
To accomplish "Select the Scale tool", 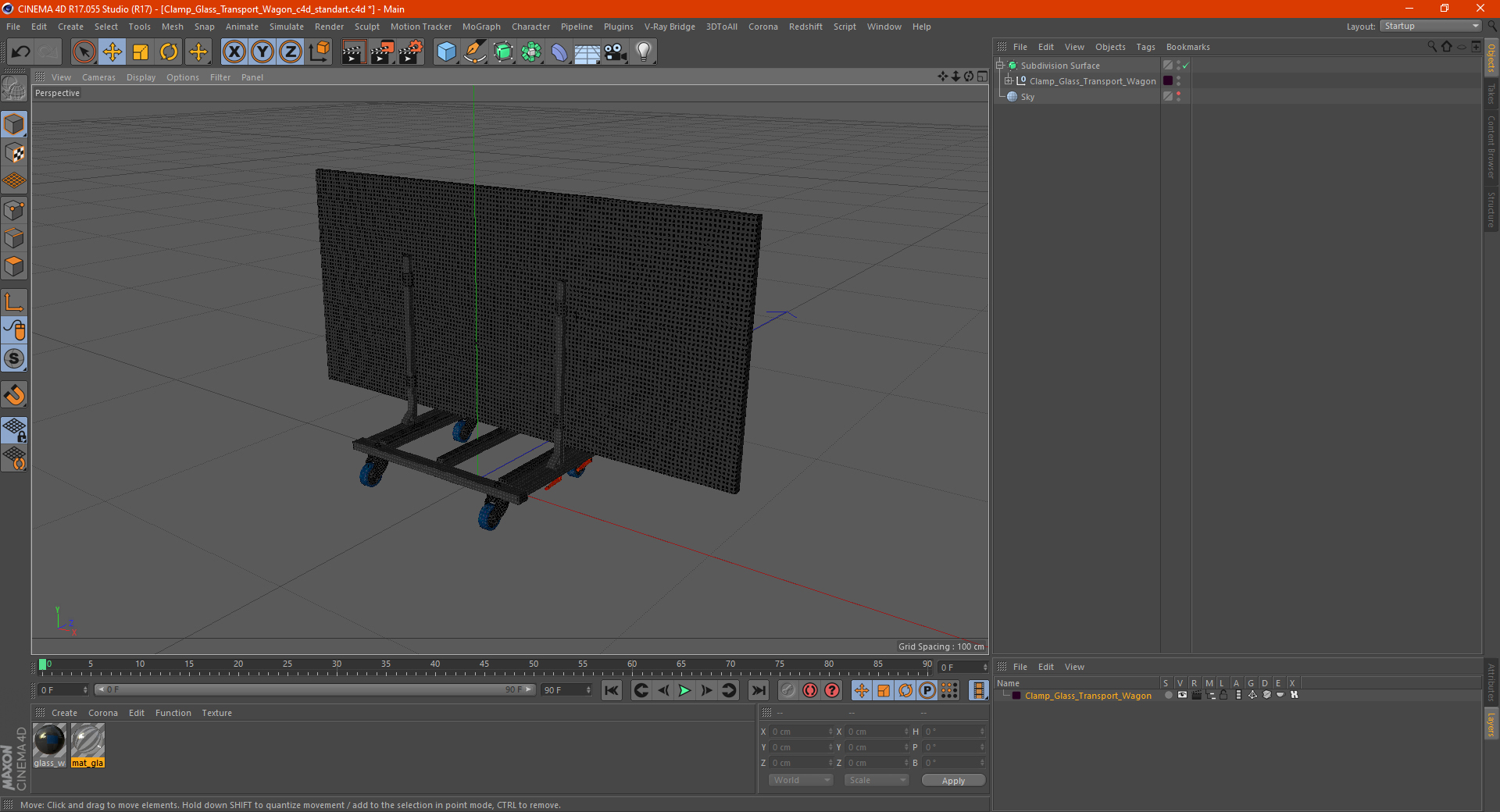I will click(x=141, y=52).
